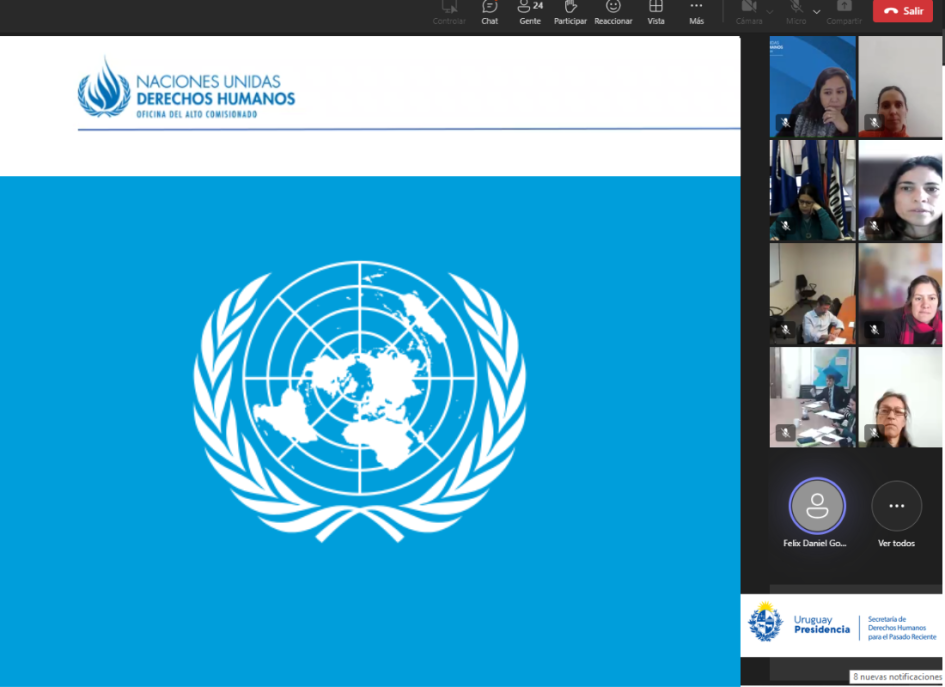Click muted mic icon on pink-scarf video
This screenshot has height=687, width=945.
click(x=874, y=330)
